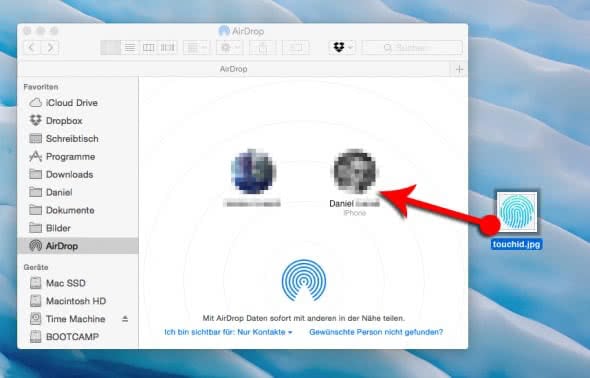
Task: Click the AirDrop sidebar icon
Action: point(35,246)
